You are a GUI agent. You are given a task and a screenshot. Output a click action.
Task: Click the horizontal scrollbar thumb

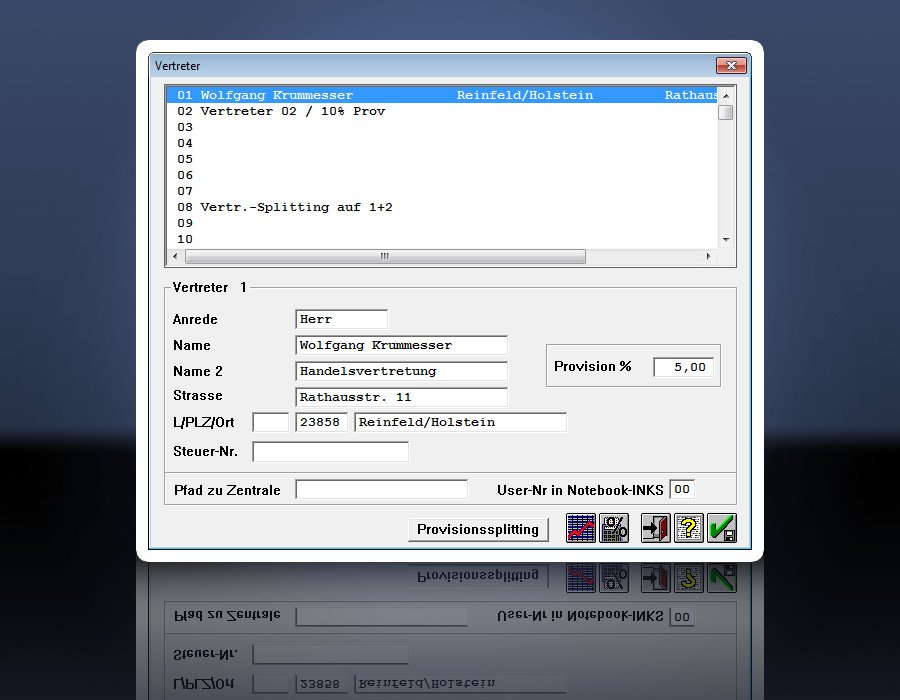point(385,256)
